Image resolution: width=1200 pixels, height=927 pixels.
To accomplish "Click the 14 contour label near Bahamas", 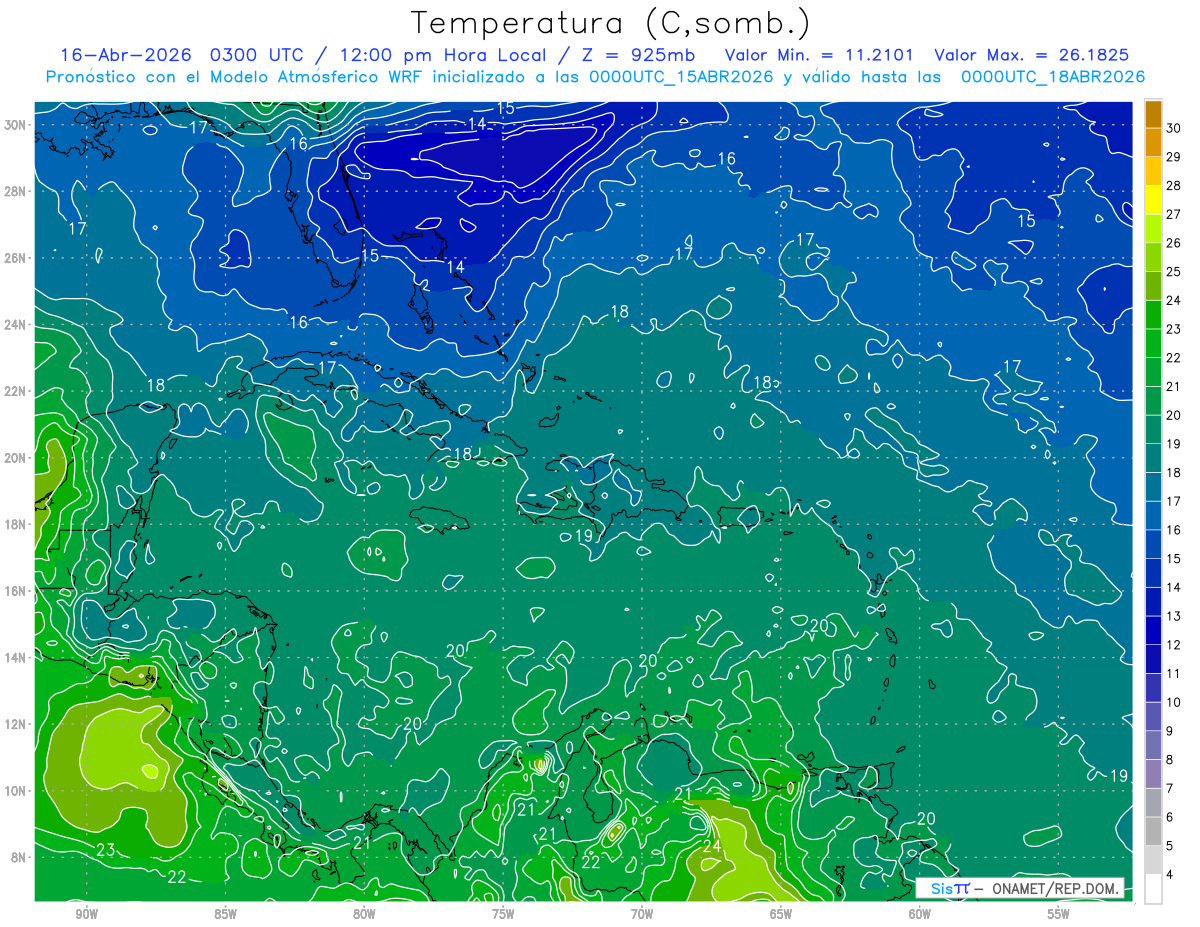I will coord(455,266).
